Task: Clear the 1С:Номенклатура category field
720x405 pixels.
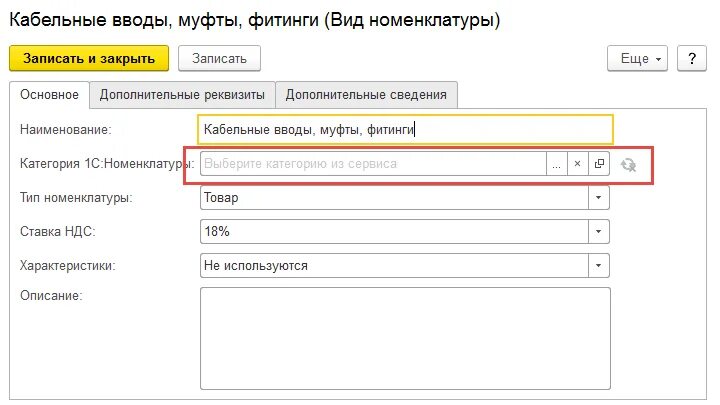Action: click(x=578, y=164)
